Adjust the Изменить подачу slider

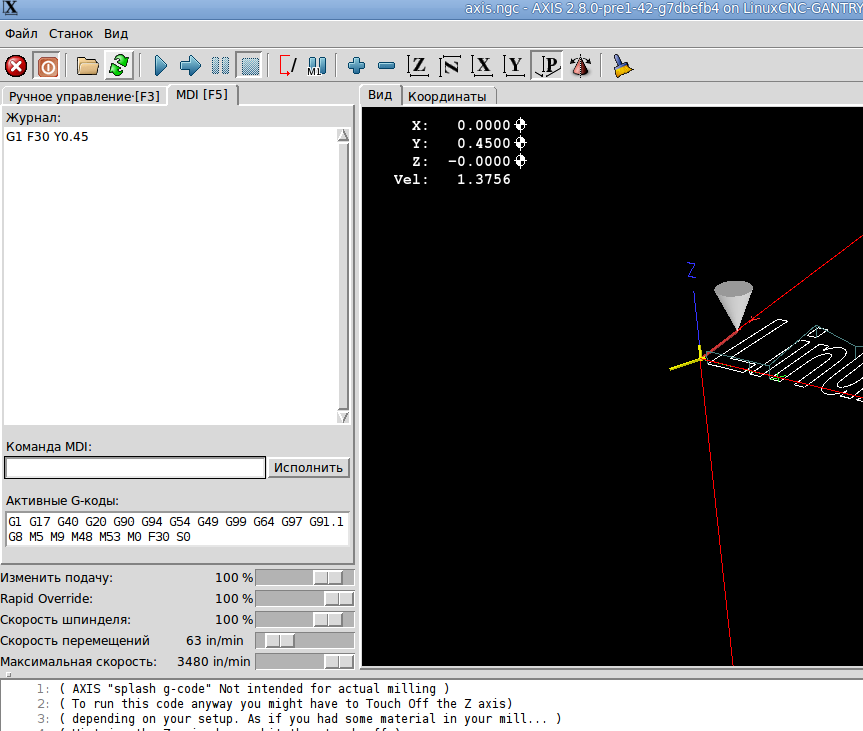[327, 578]
